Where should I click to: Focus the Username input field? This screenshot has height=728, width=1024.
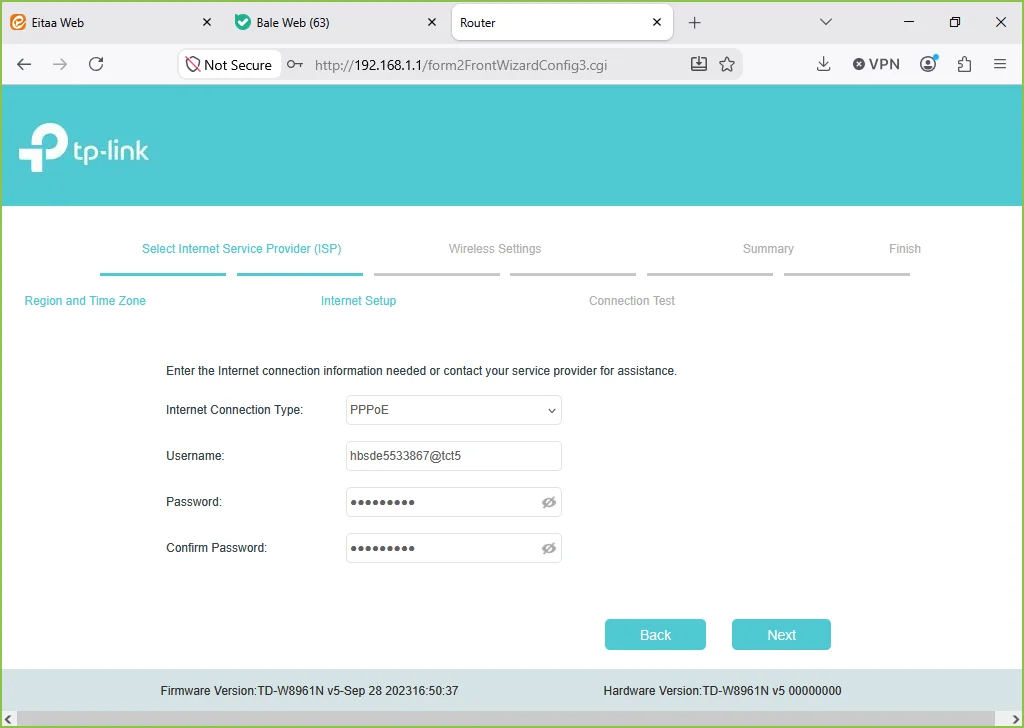(x=454, y=456)
